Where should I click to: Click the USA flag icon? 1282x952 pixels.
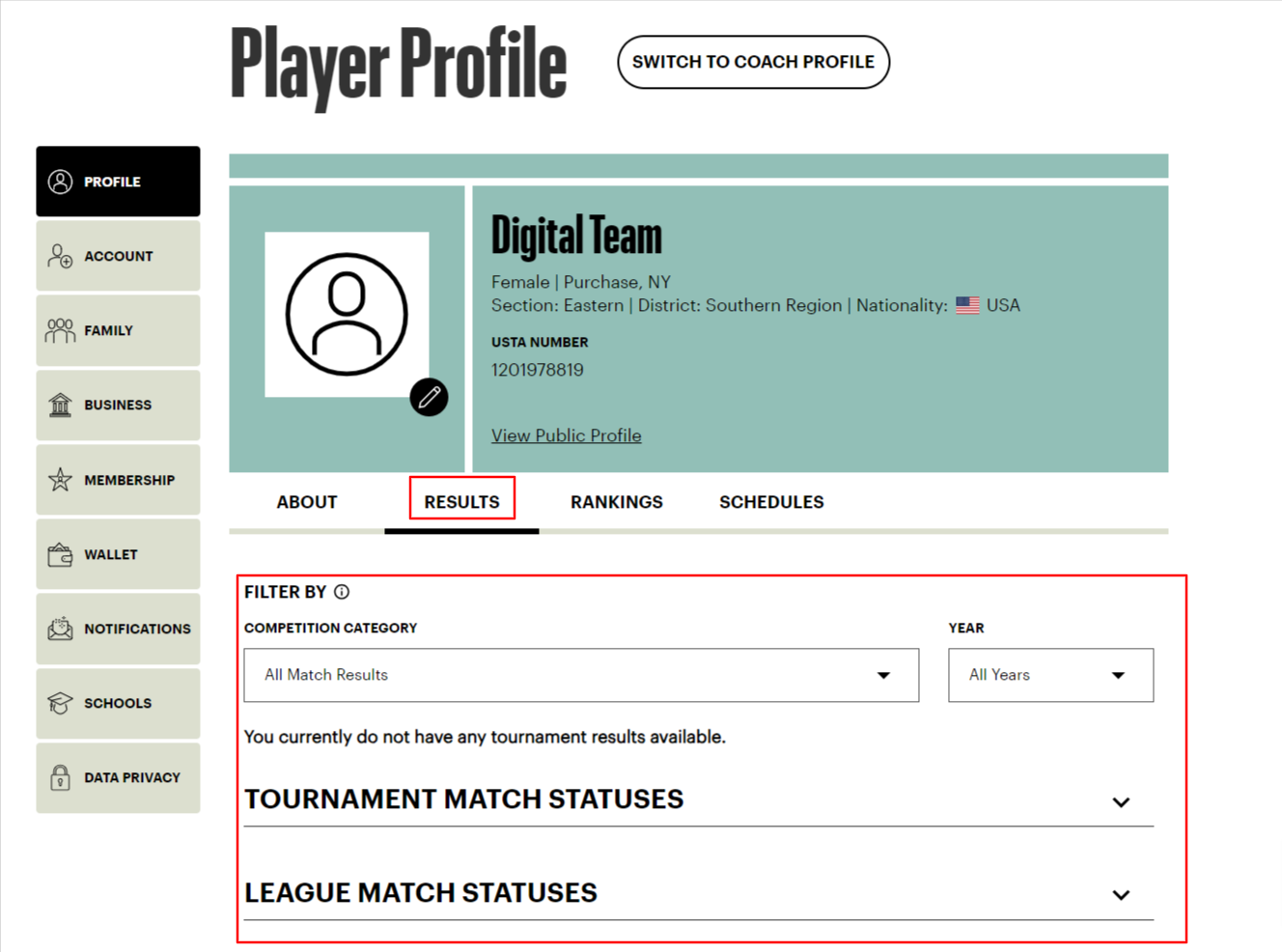pos(967,305)
